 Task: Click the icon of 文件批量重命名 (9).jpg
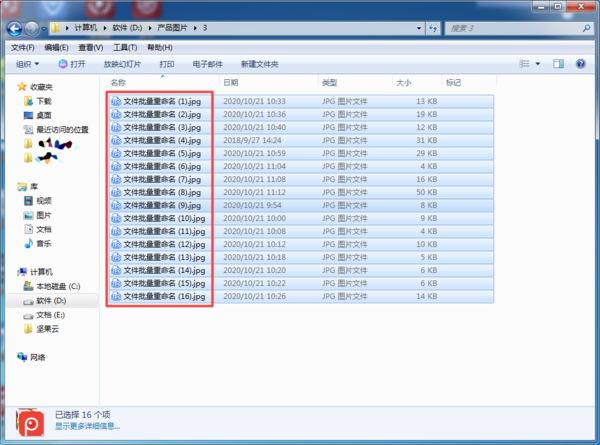pos(116,205)
